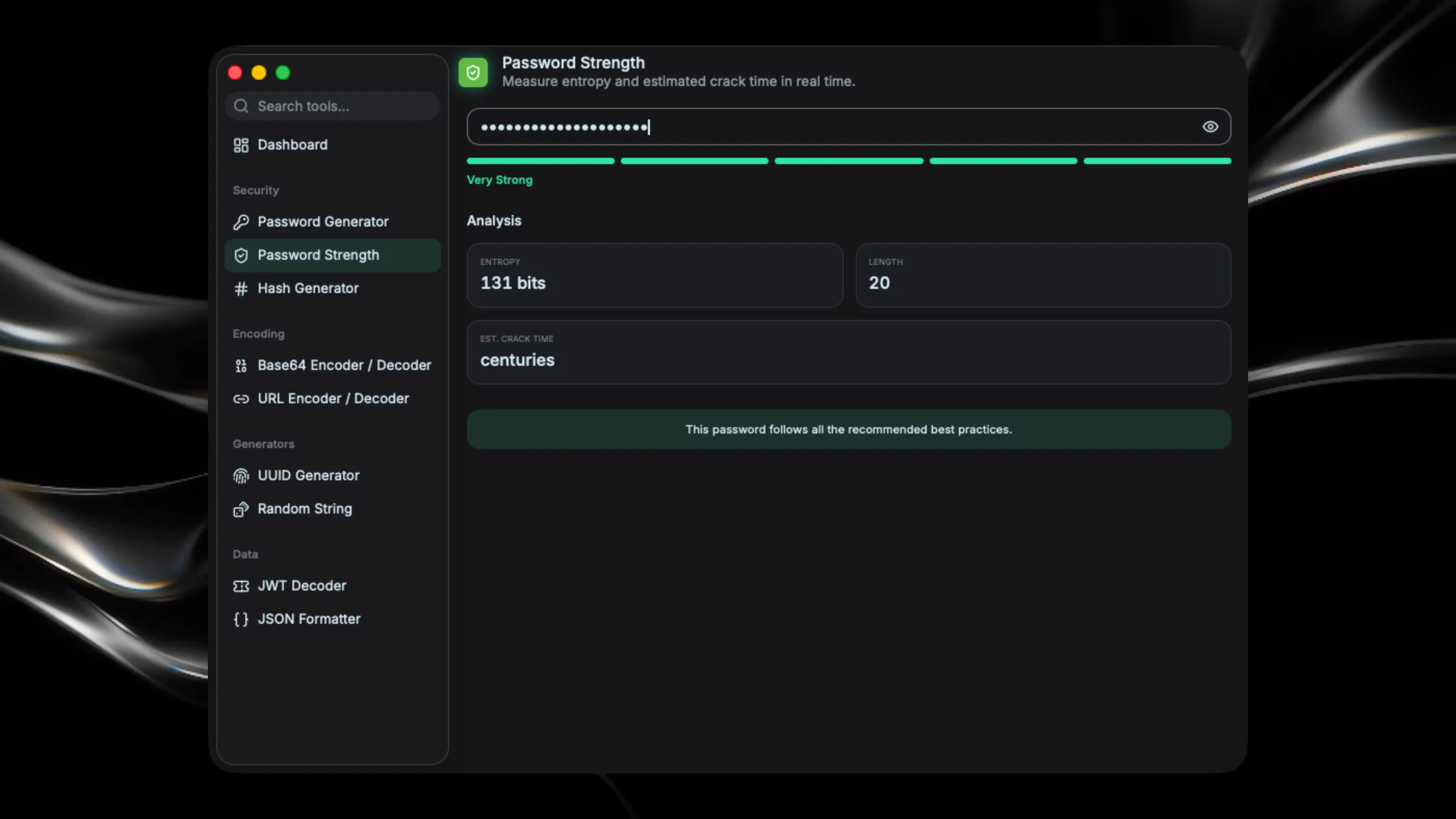Click the last strength meter segment

pos(1158,161)
